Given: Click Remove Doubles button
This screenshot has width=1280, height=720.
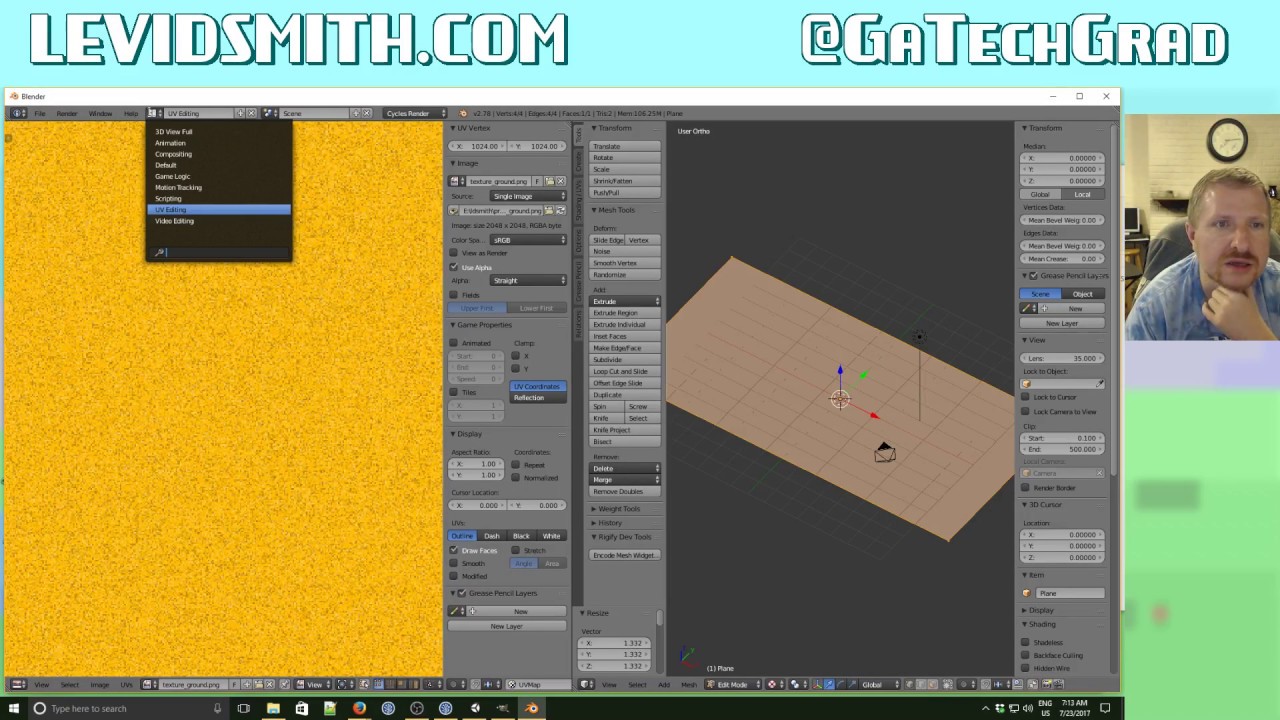Looking at the screenshot, I should [x=626, y=491].
